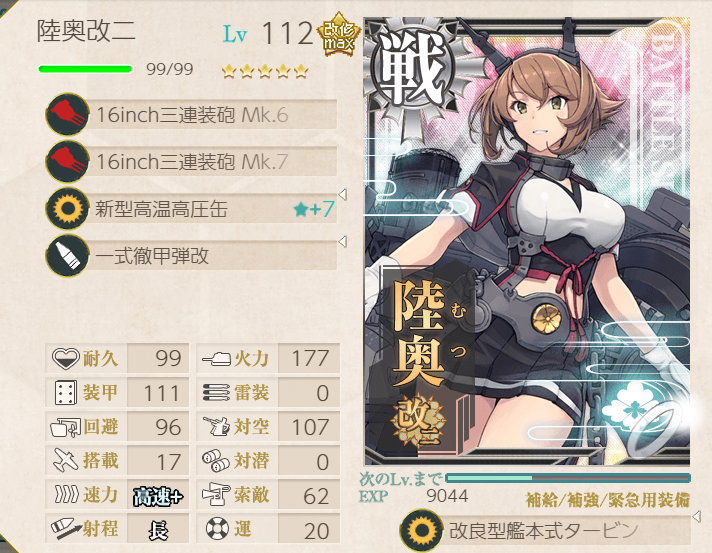Click the red main gun icon for 16inch Mk.7

point(67,162)
